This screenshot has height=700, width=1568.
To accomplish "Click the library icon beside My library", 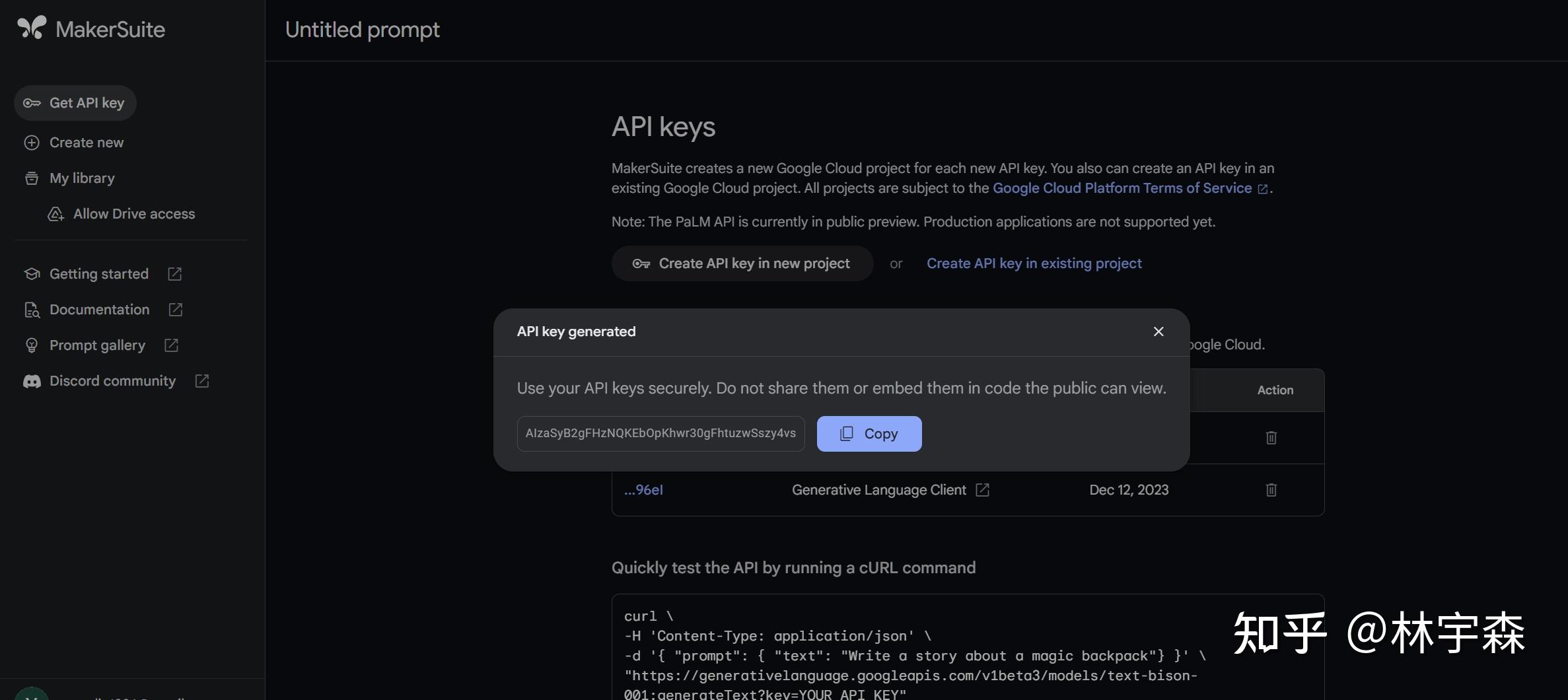I will 32,178.
